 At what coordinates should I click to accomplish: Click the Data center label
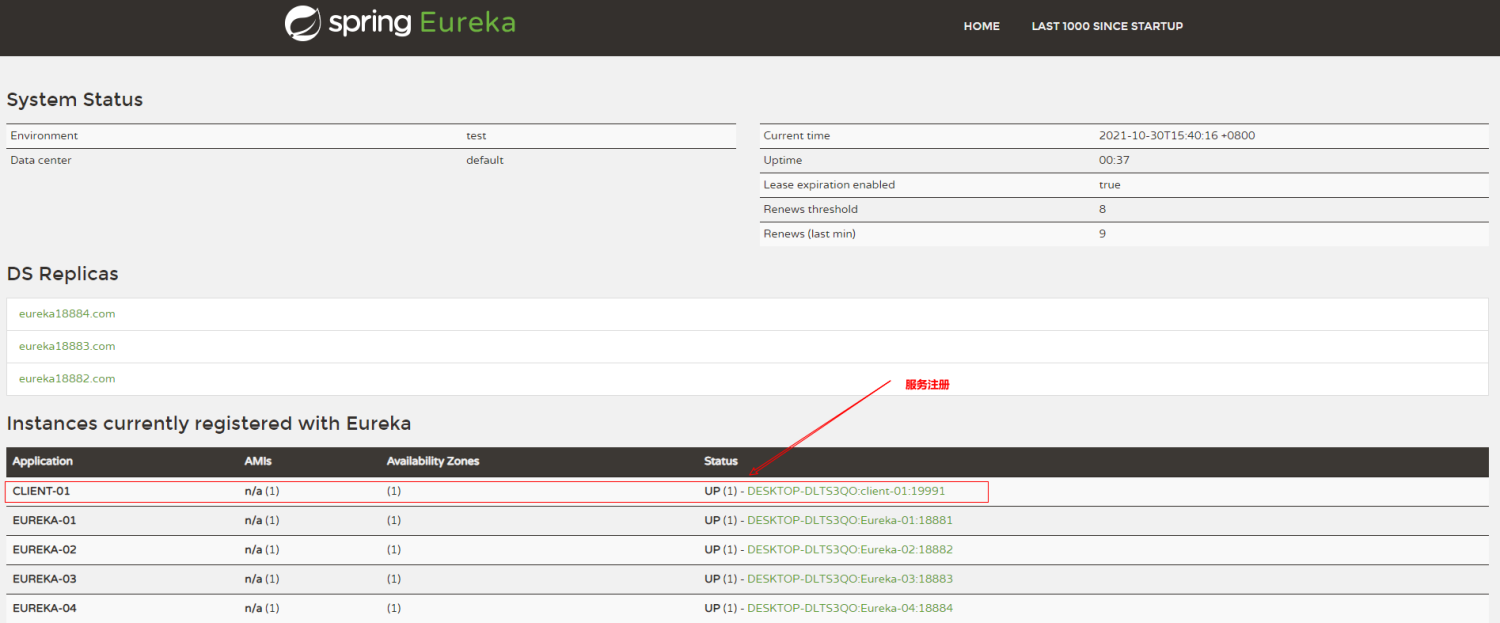tap(41, 160)
